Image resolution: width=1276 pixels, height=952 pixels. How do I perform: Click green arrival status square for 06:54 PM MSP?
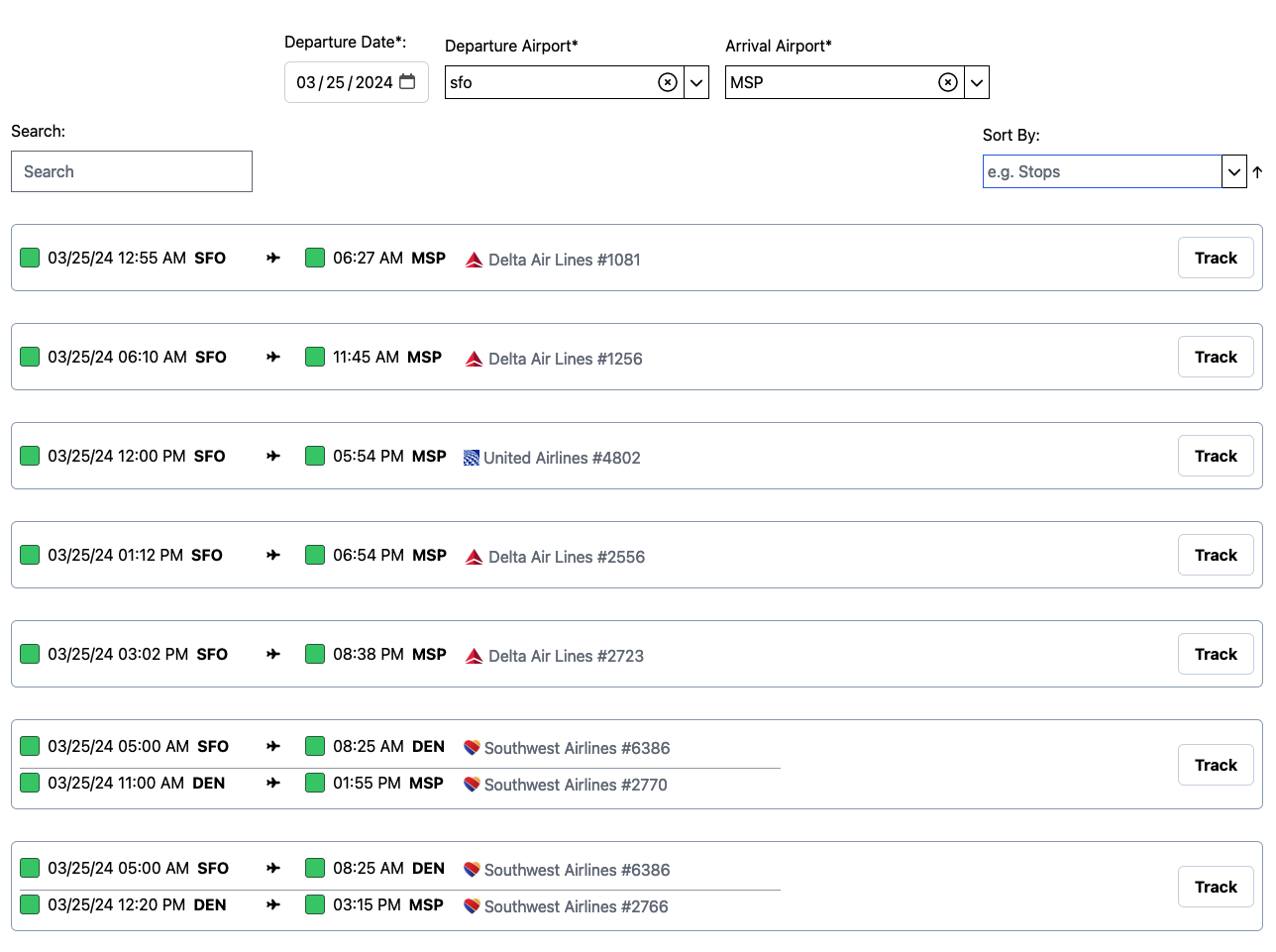(x=315, y=555)
